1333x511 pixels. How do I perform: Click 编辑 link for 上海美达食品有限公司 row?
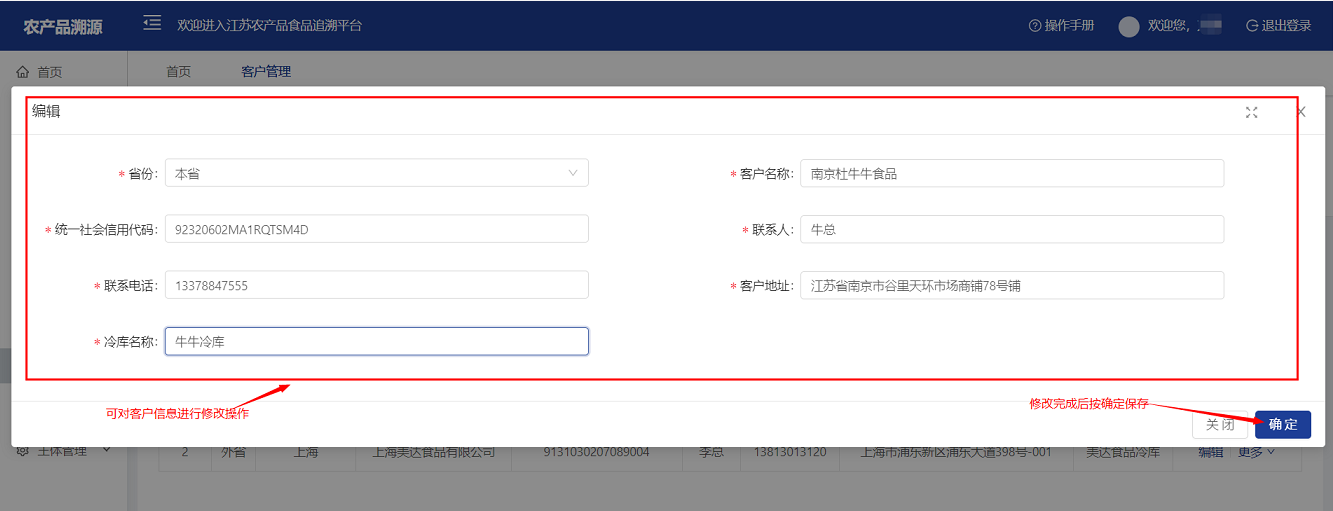1210,452
